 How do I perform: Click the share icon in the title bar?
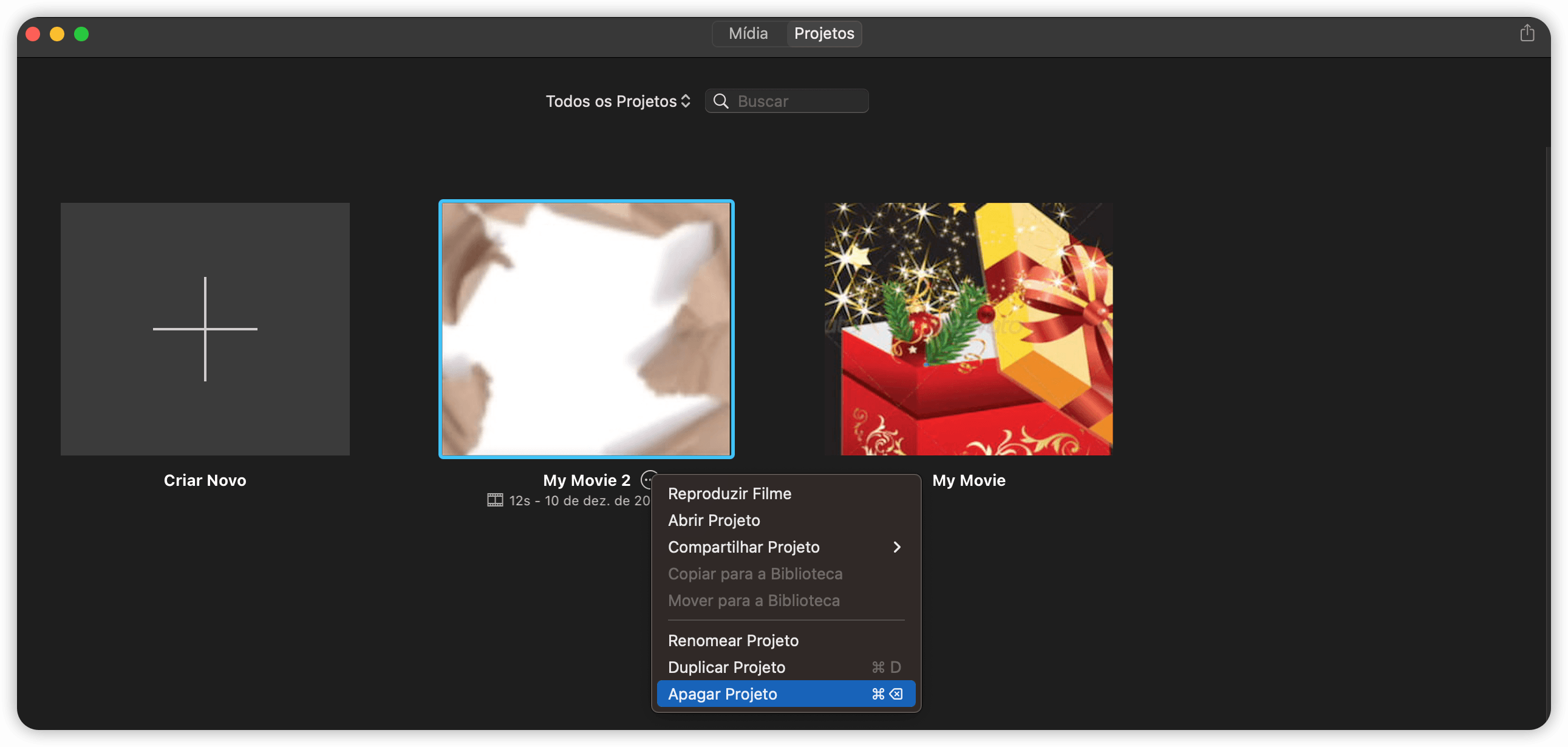click(1527, 33)
